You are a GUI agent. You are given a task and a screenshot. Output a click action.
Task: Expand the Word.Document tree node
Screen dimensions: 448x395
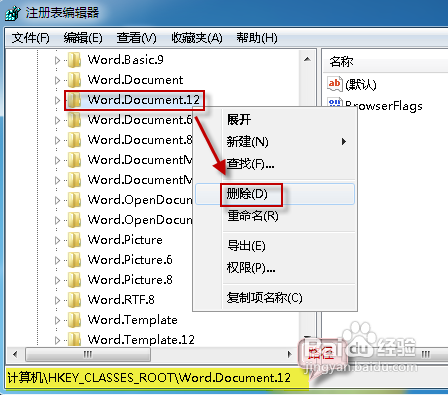click(57, 80)
